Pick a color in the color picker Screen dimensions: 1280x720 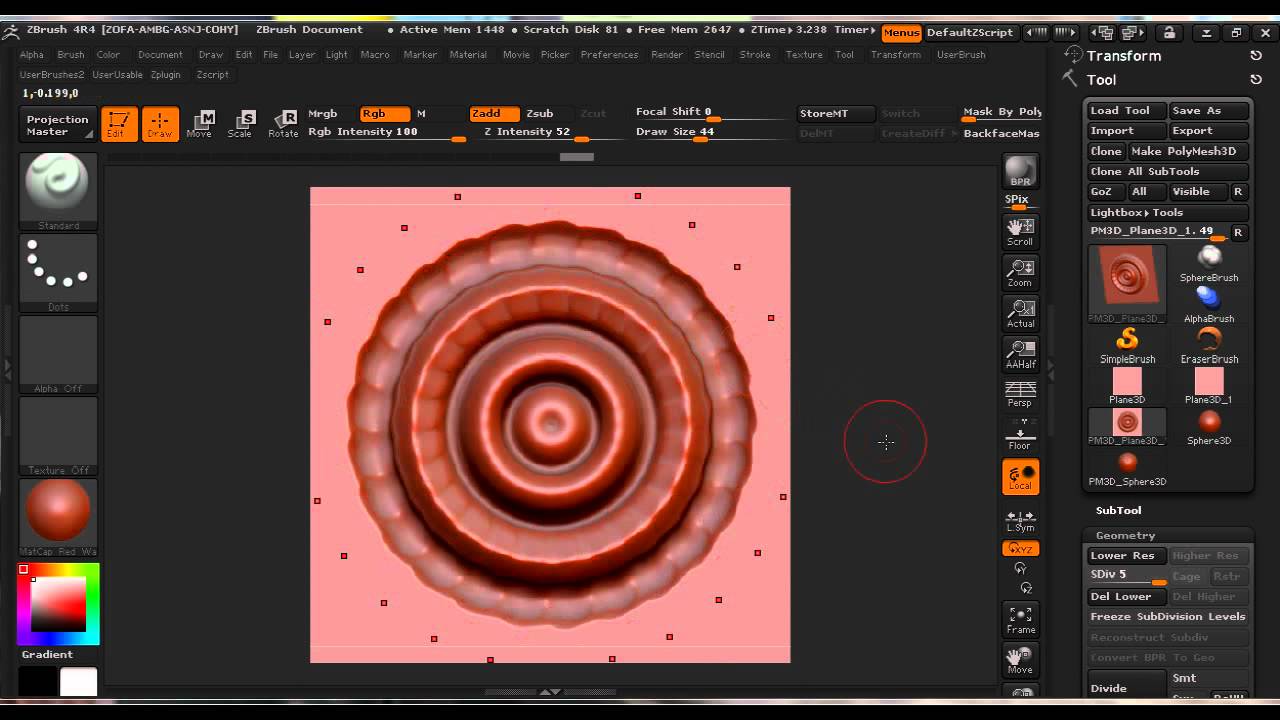coord(58,604)
